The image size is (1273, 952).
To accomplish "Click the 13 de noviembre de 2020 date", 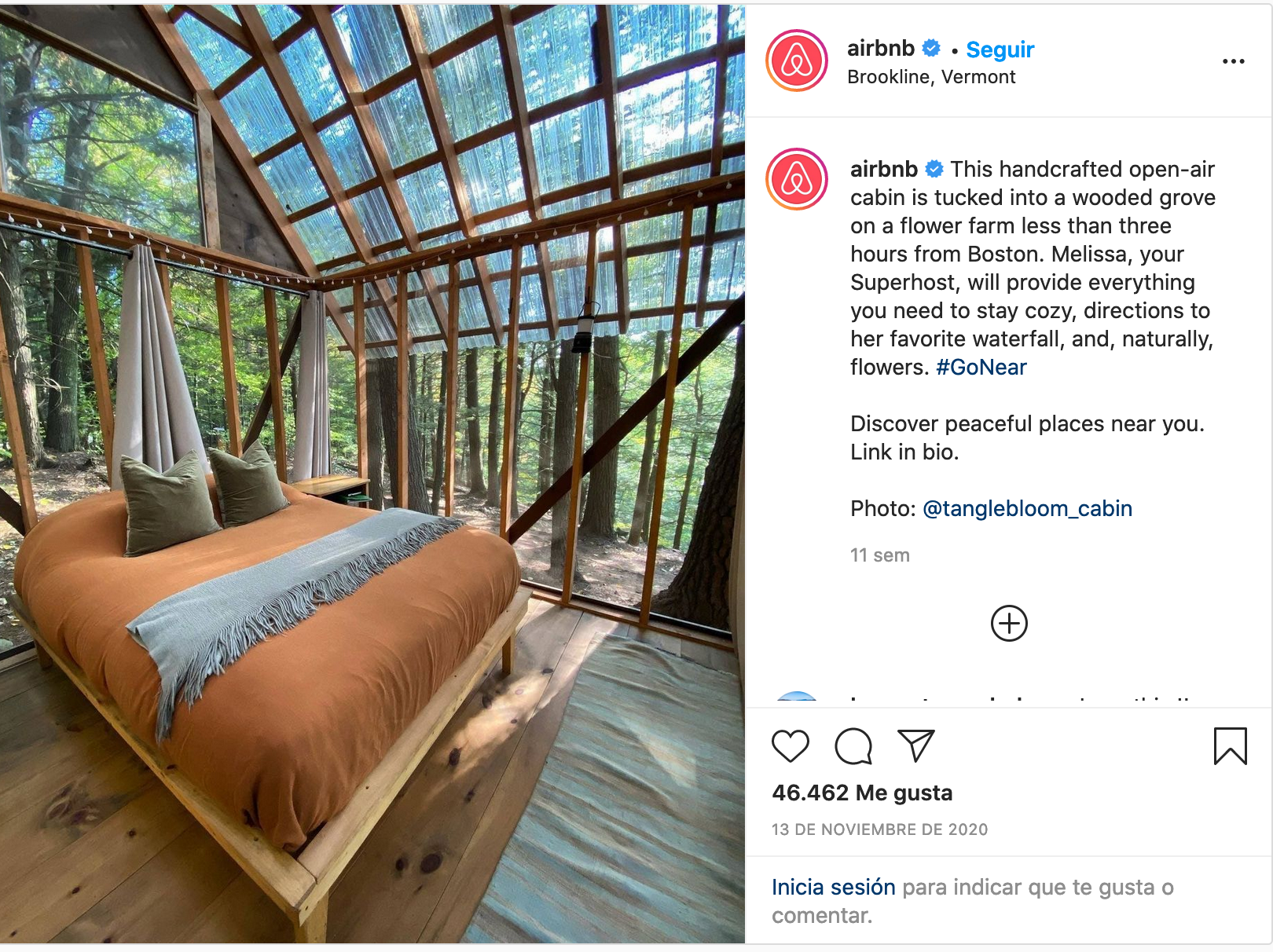I will point(880,829).
